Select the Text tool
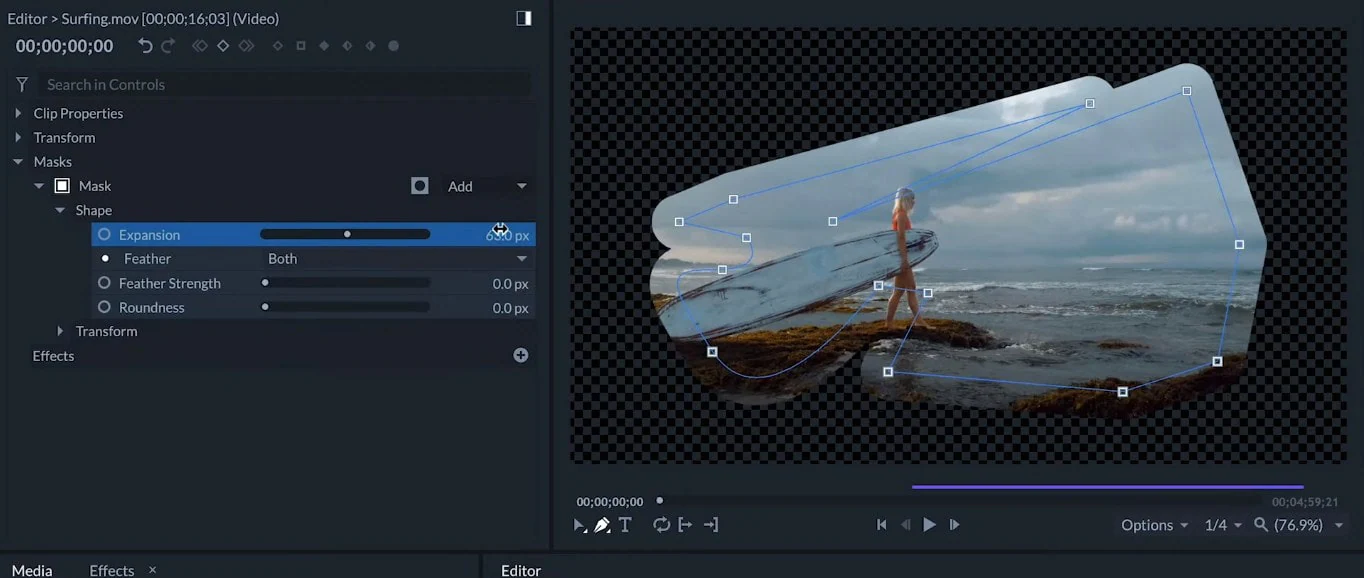The image size is (1364, 578). tap(624, 524)
